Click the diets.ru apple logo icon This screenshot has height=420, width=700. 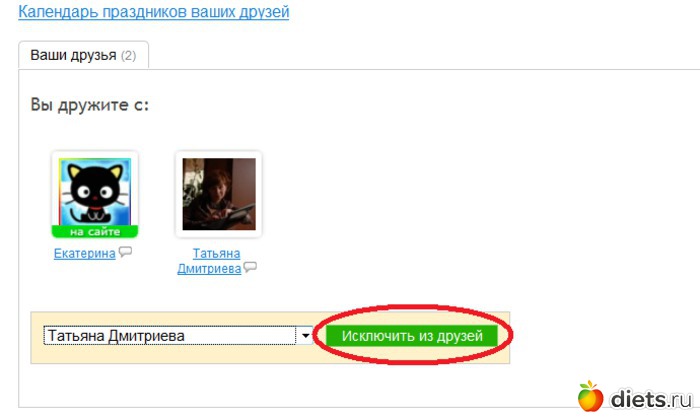click(590, 396)
